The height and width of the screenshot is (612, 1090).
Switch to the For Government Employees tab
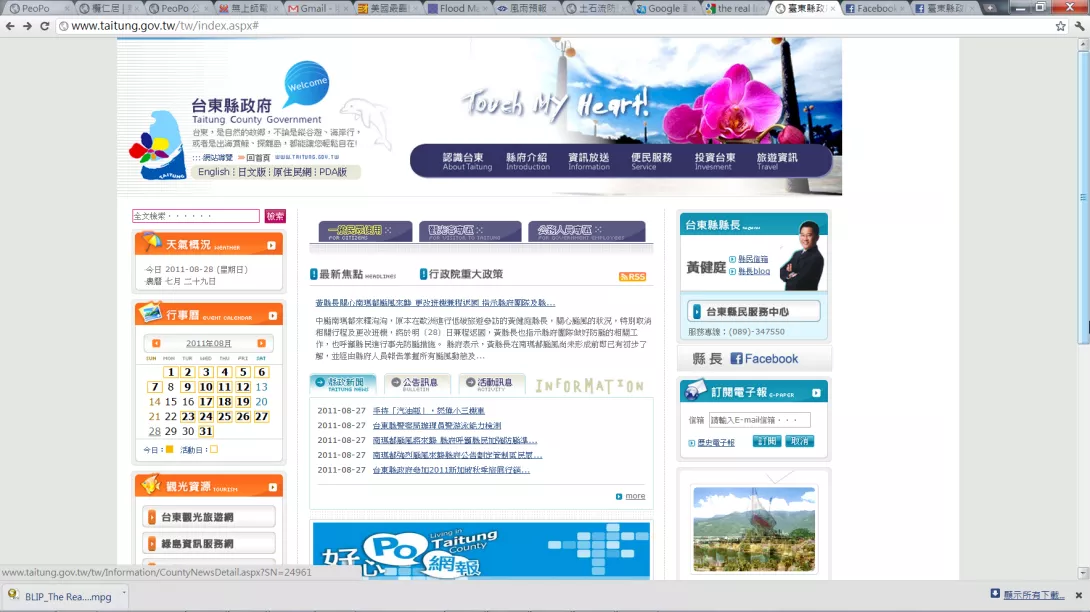[587, 232]
